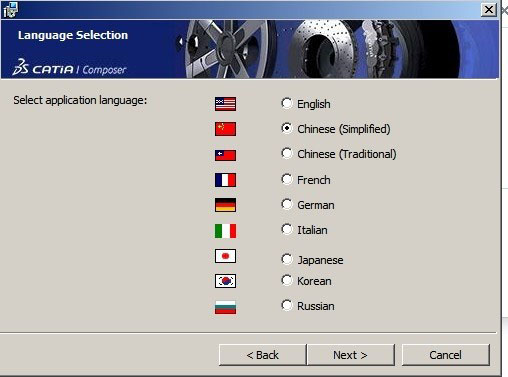Click the installer icon in title bar
The height and width of the screenshot is (377, 508).
[10, 10]
